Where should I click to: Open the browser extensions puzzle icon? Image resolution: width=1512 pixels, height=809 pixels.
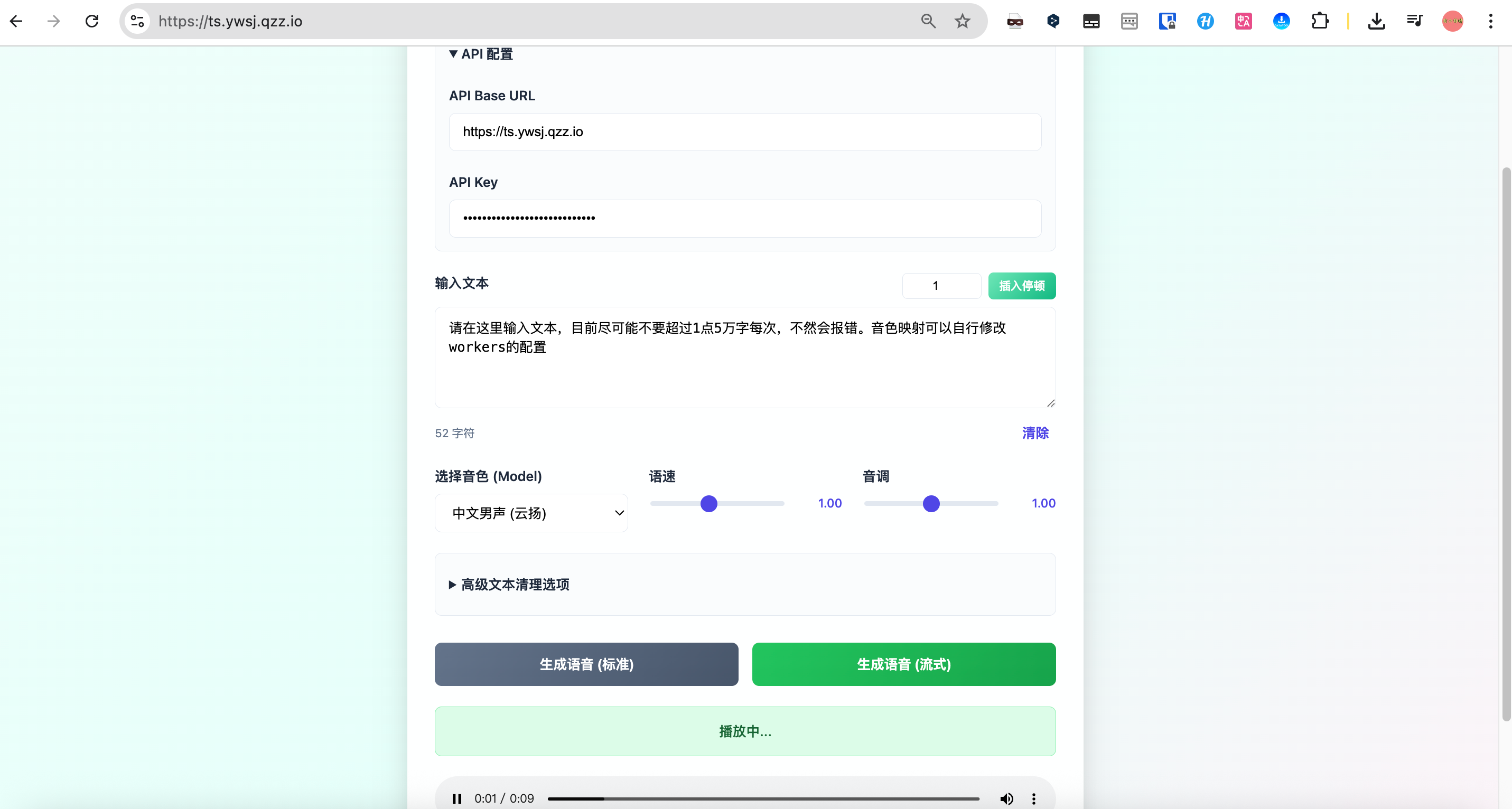[x=1320, y=22]
